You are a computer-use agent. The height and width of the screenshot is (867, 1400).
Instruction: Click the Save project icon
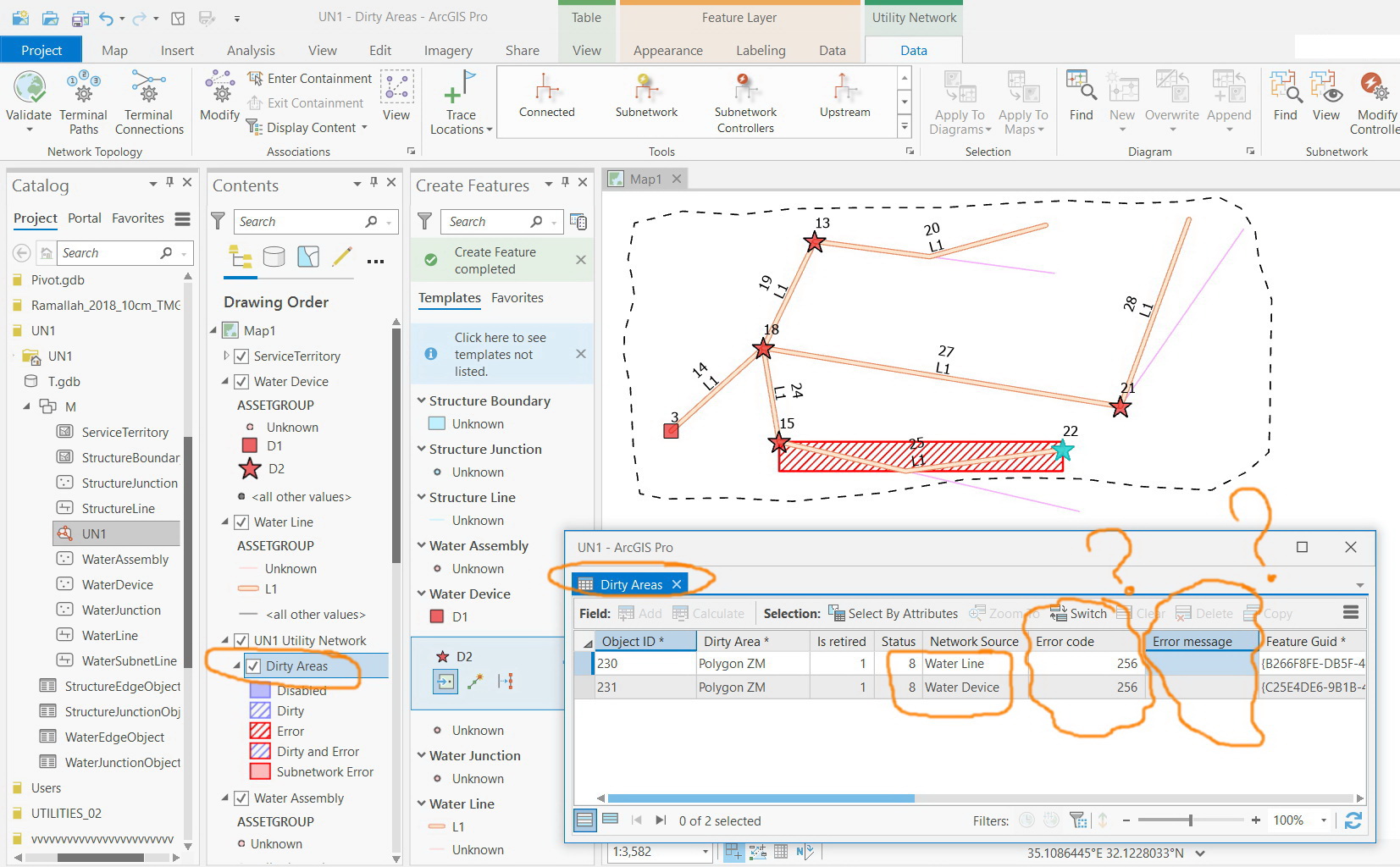click(x=80, y=18)
